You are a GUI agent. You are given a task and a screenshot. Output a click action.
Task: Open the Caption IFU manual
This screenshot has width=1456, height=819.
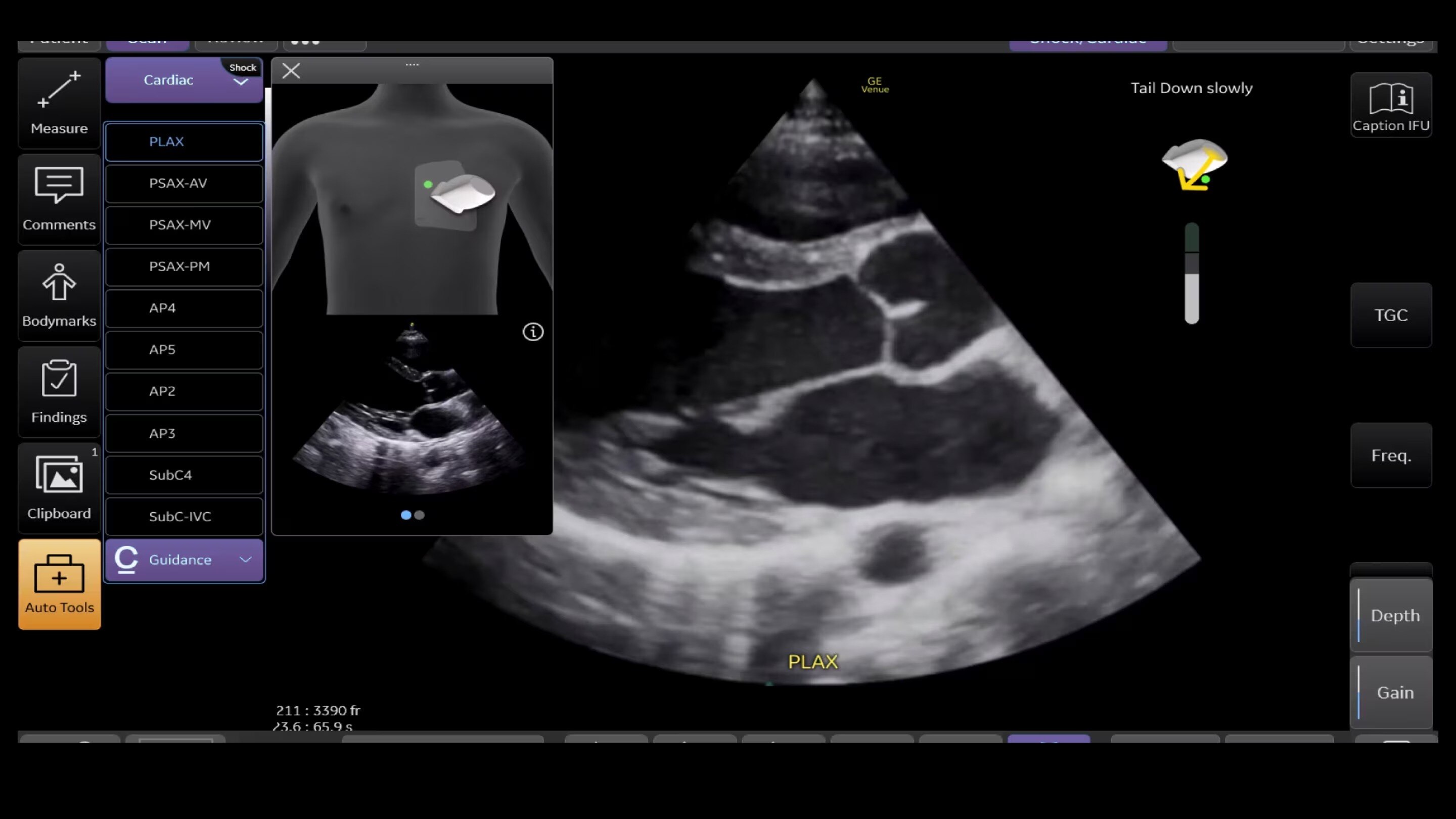pos(1390,105)
